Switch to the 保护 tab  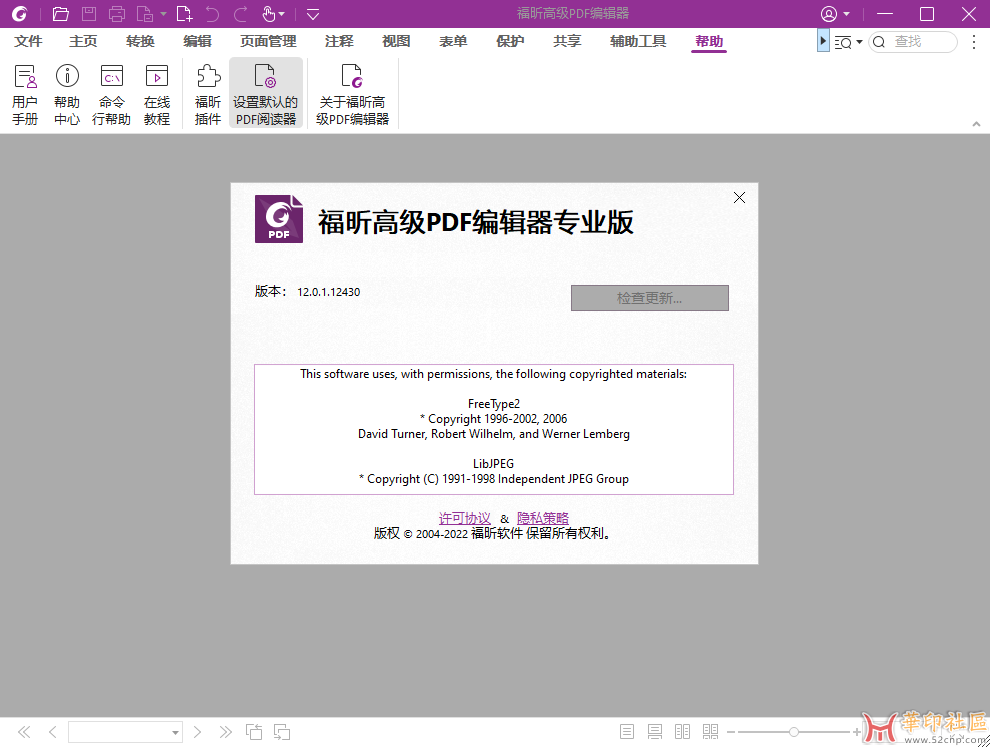[510, 41]
